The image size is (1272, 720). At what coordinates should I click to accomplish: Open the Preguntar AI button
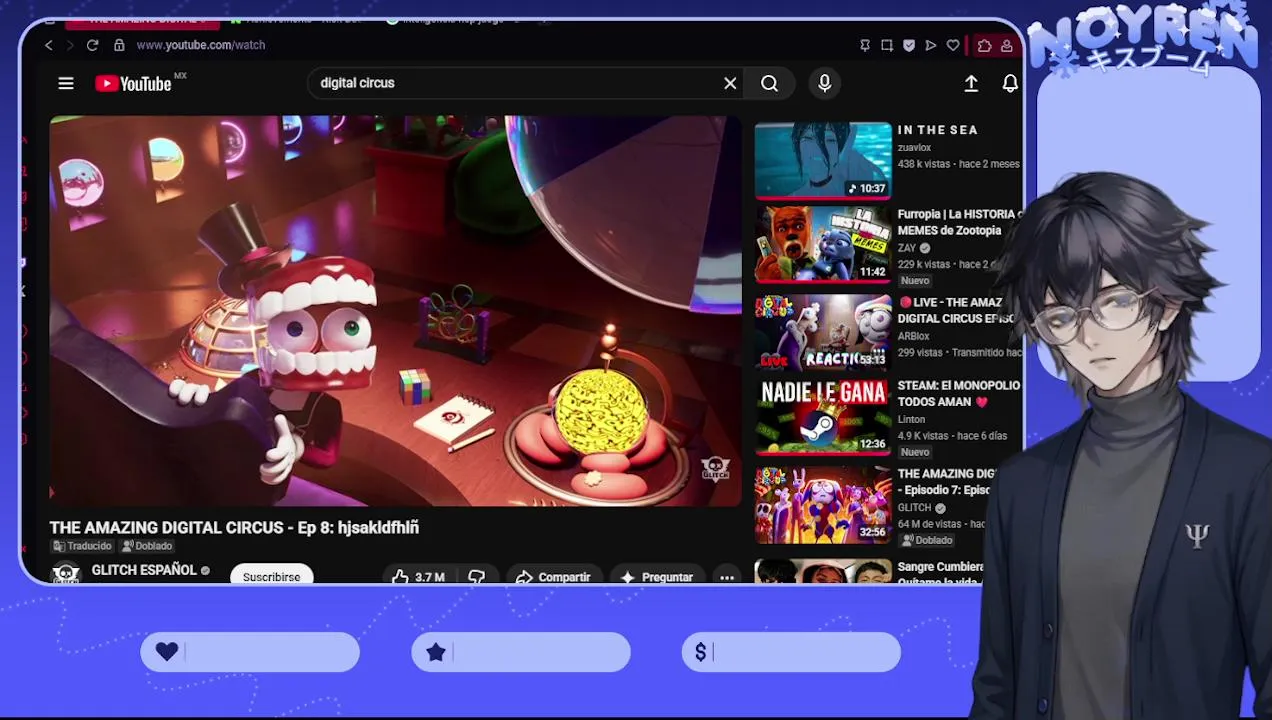point(657,577)
